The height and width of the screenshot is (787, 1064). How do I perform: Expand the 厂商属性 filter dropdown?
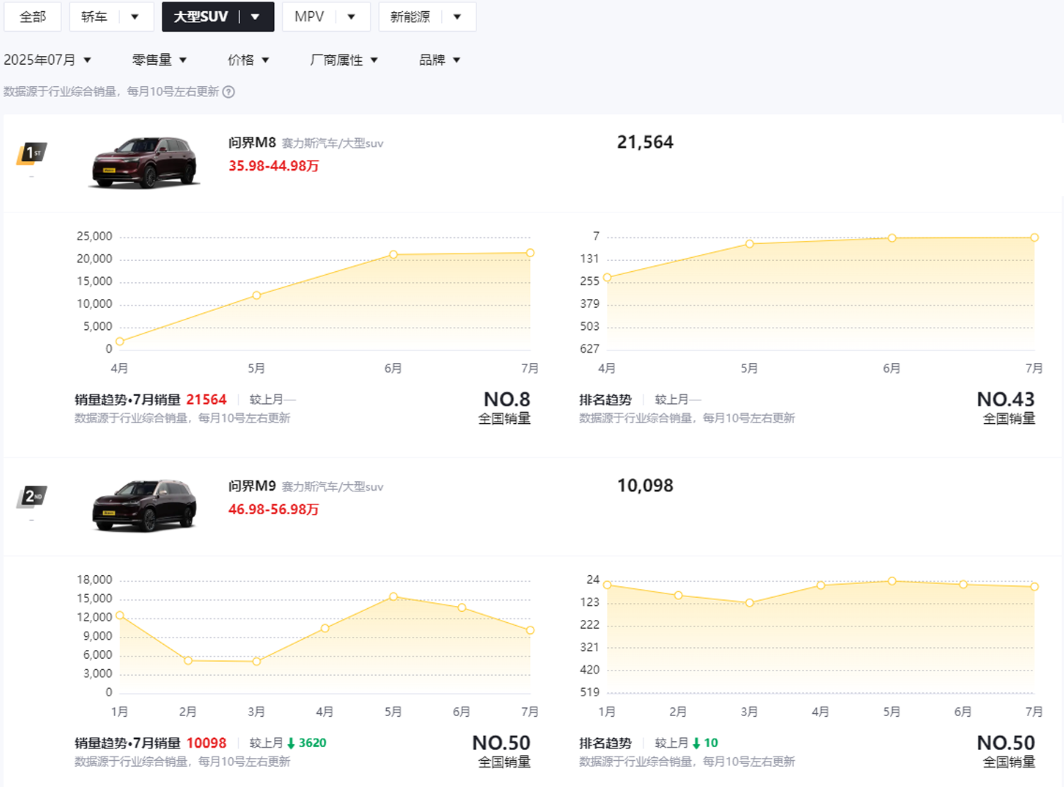tap(344, 60)
